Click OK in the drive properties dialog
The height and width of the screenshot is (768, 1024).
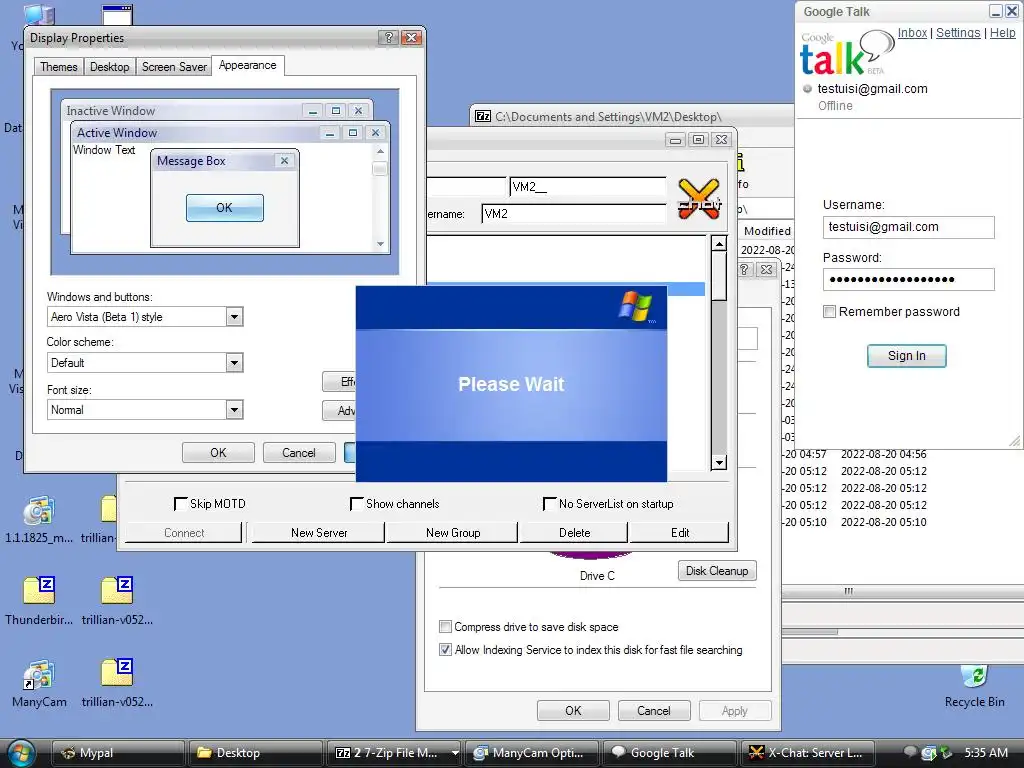573,711
